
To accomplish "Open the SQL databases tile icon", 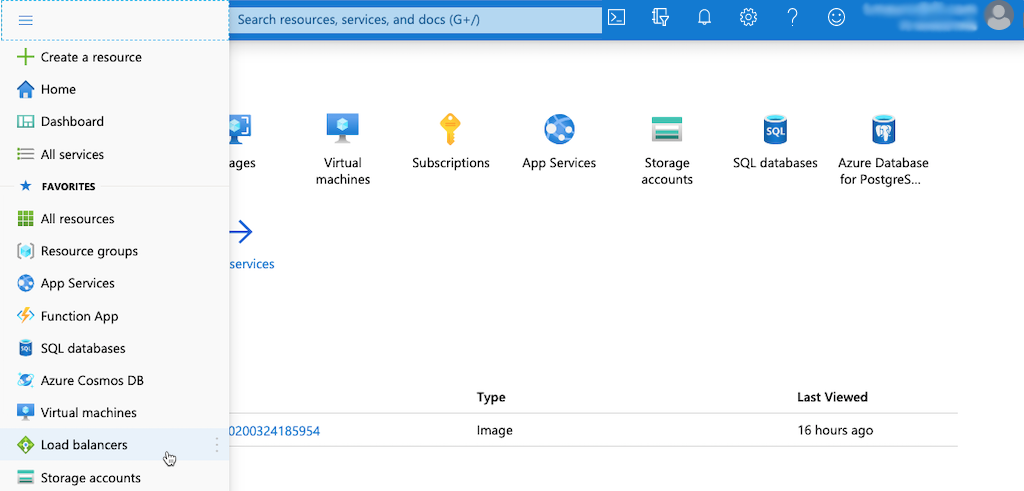I will click(x=775, y=129).
